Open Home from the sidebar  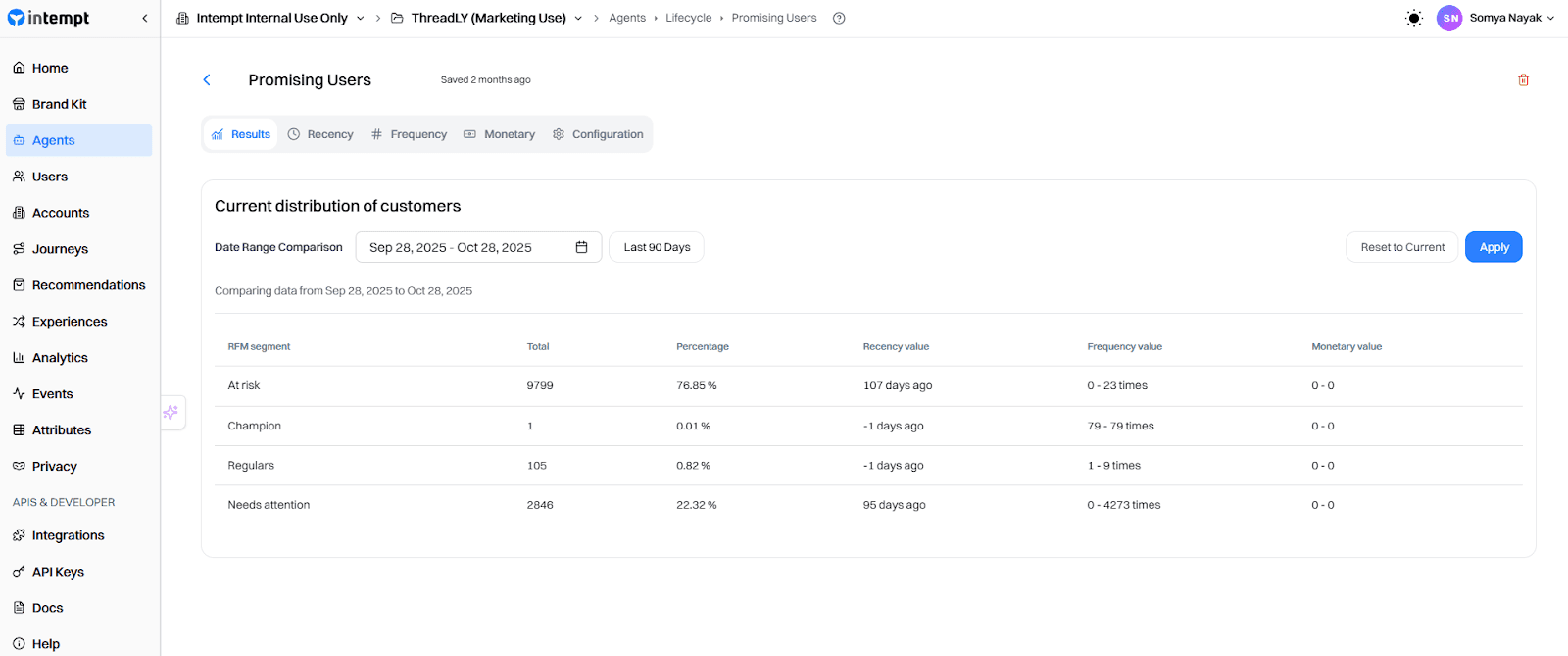coord(78,68)
